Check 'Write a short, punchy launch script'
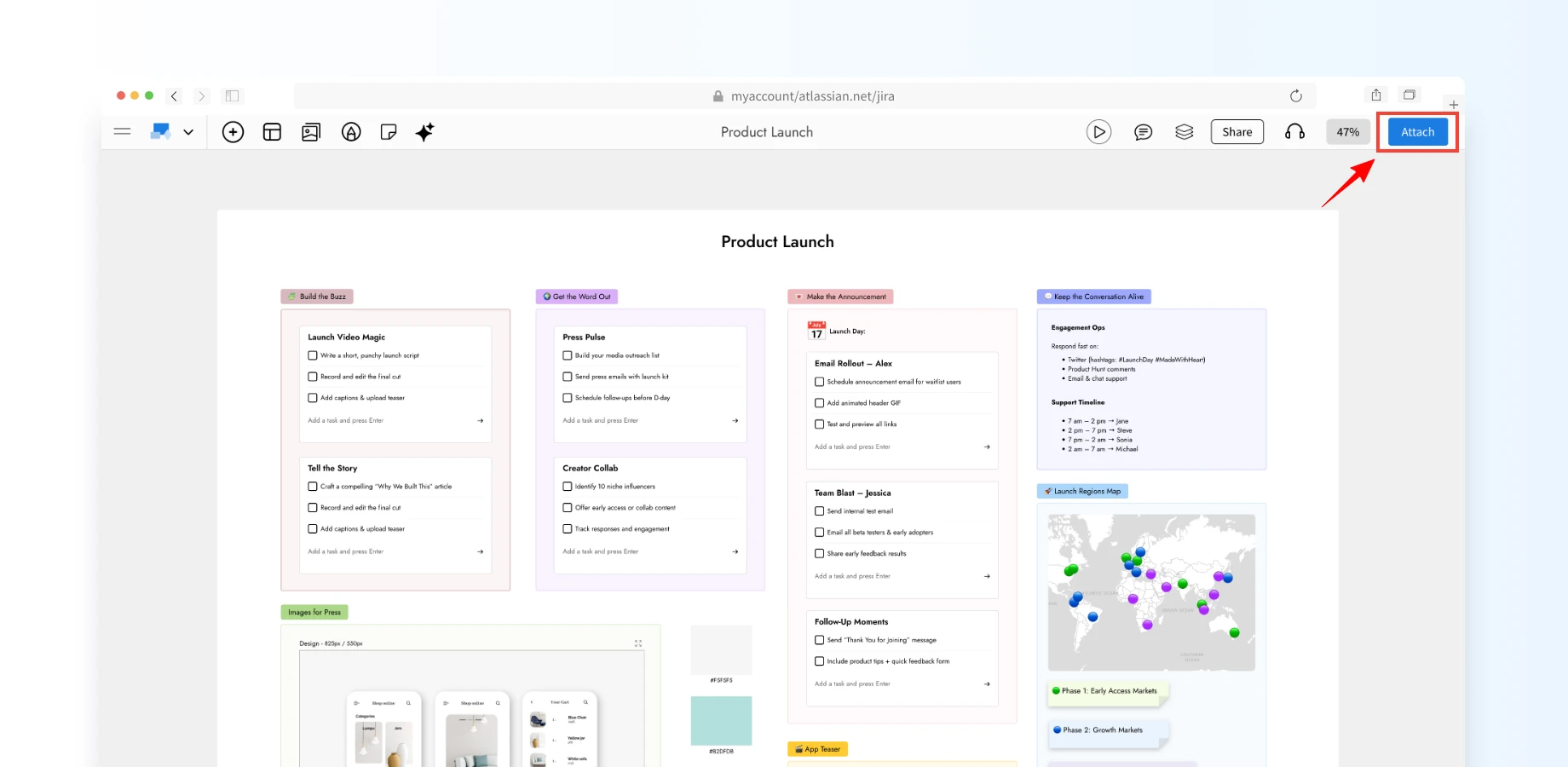Image resolution: width=1568 pixels, height=767 pixels. point(313,355)
